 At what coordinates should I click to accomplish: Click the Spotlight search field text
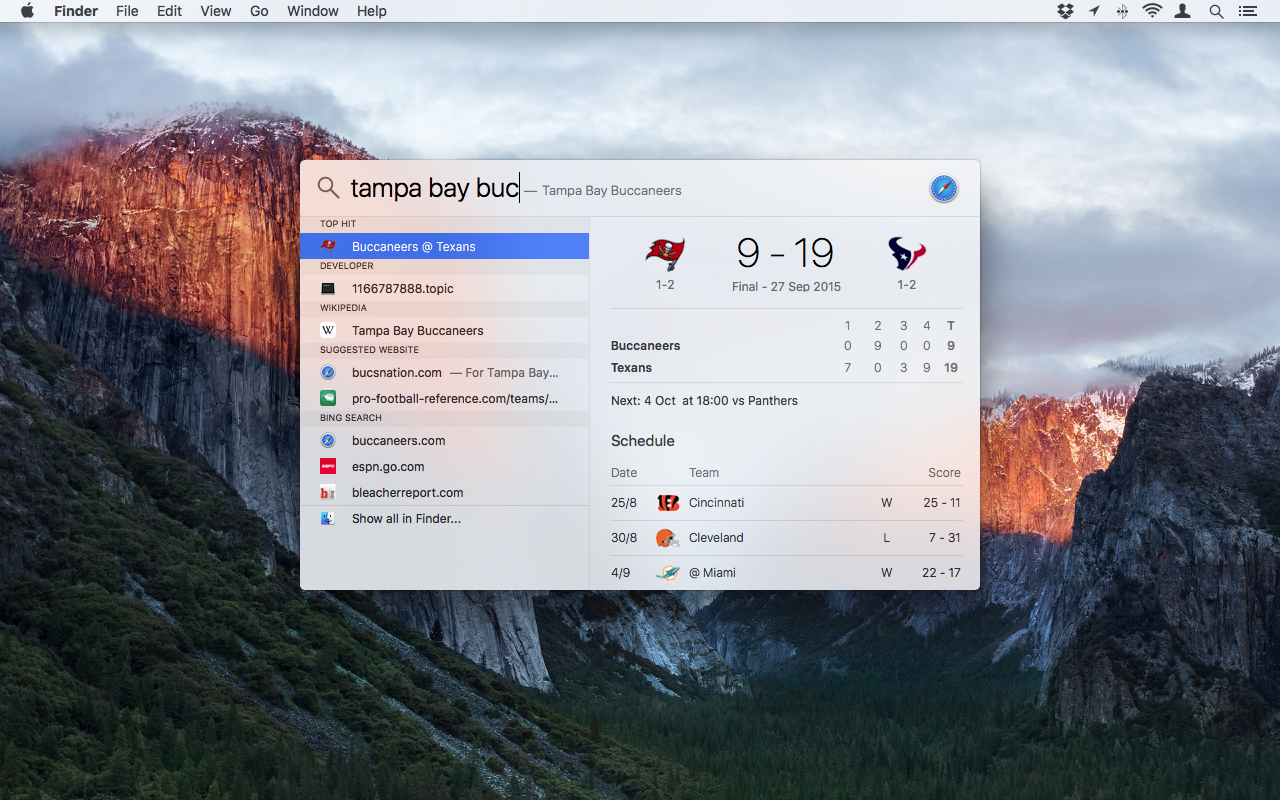click(434, 188)
